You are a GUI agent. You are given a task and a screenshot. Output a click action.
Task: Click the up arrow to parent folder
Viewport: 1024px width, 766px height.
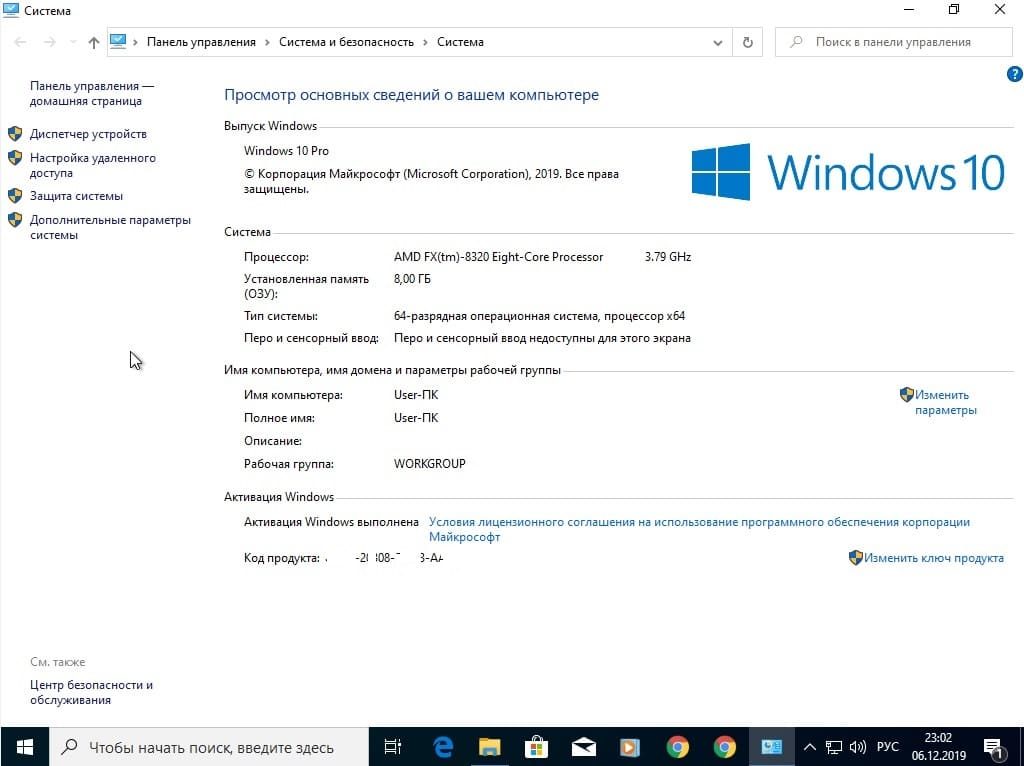(x=94, y=42)
